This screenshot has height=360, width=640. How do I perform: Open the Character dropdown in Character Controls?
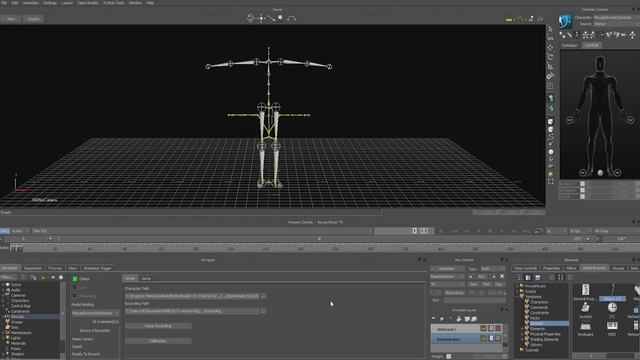pyautogui.click(x=616, y=18)
